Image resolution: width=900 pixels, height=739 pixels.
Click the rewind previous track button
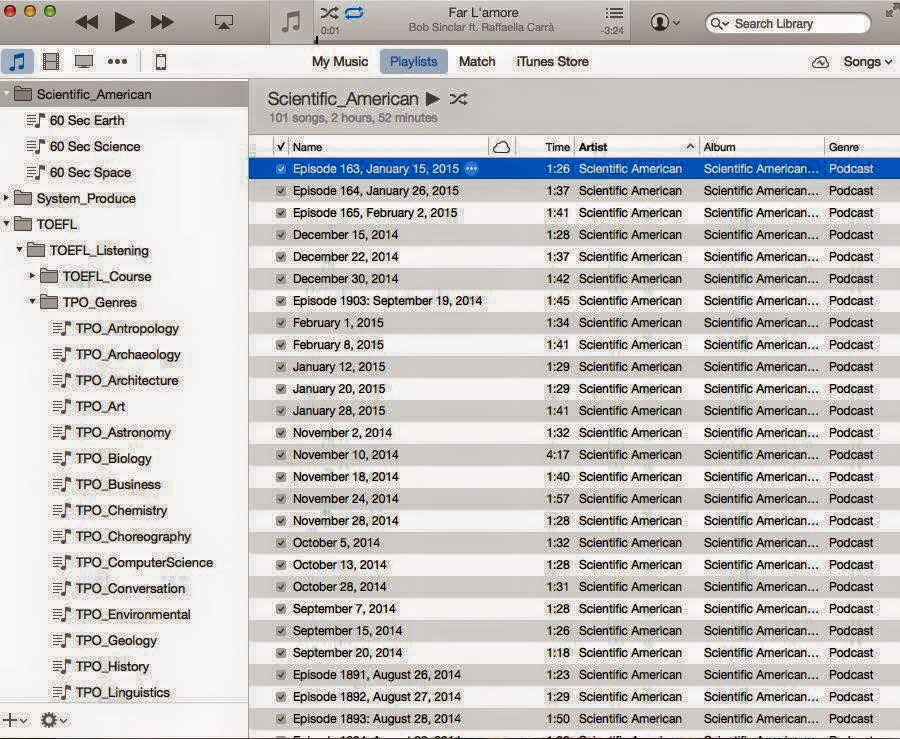(x=87, y=22)
